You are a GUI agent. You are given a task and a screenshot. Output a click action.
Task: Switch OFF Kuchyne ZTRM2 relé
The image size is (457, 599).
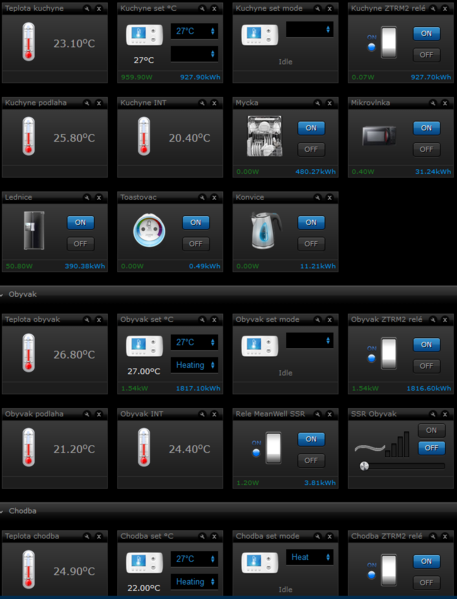pyautogui.click(x=426, y=55)
